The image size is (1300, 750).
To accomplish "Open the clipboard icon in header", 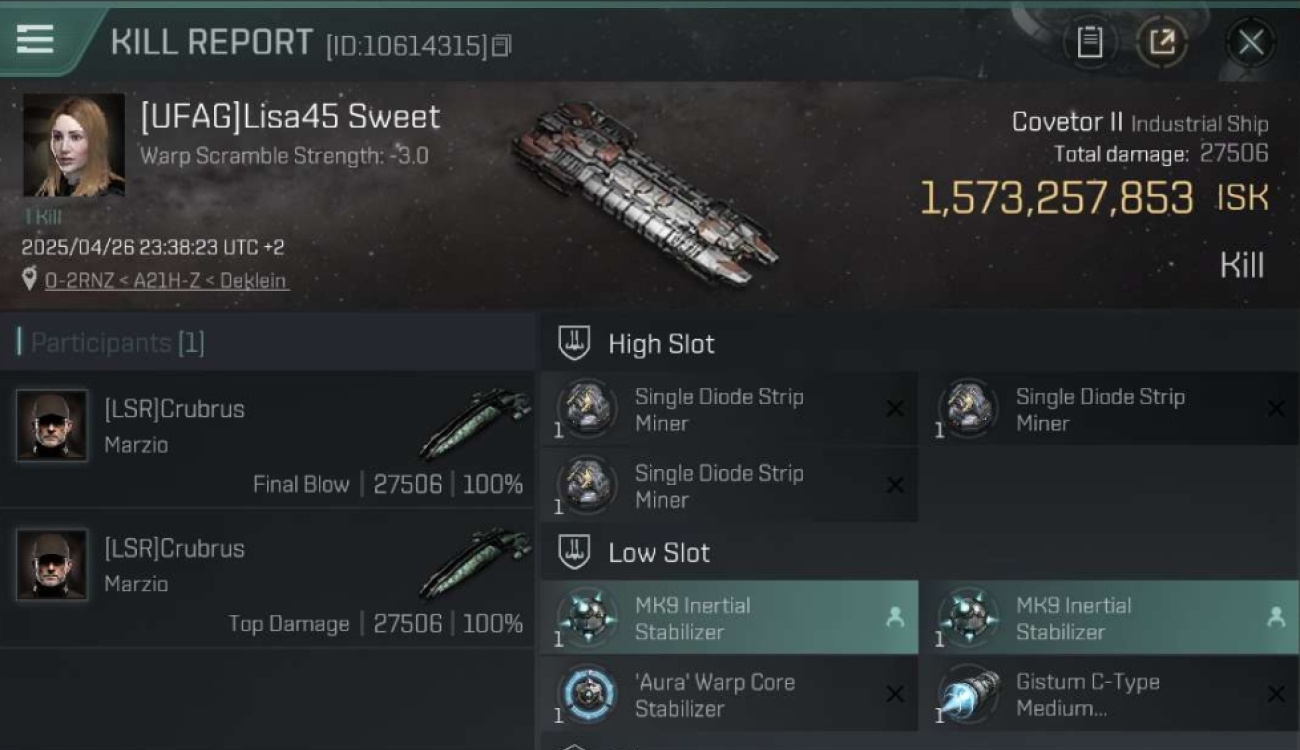I will pyautogui.click(x=1089, y=42).
